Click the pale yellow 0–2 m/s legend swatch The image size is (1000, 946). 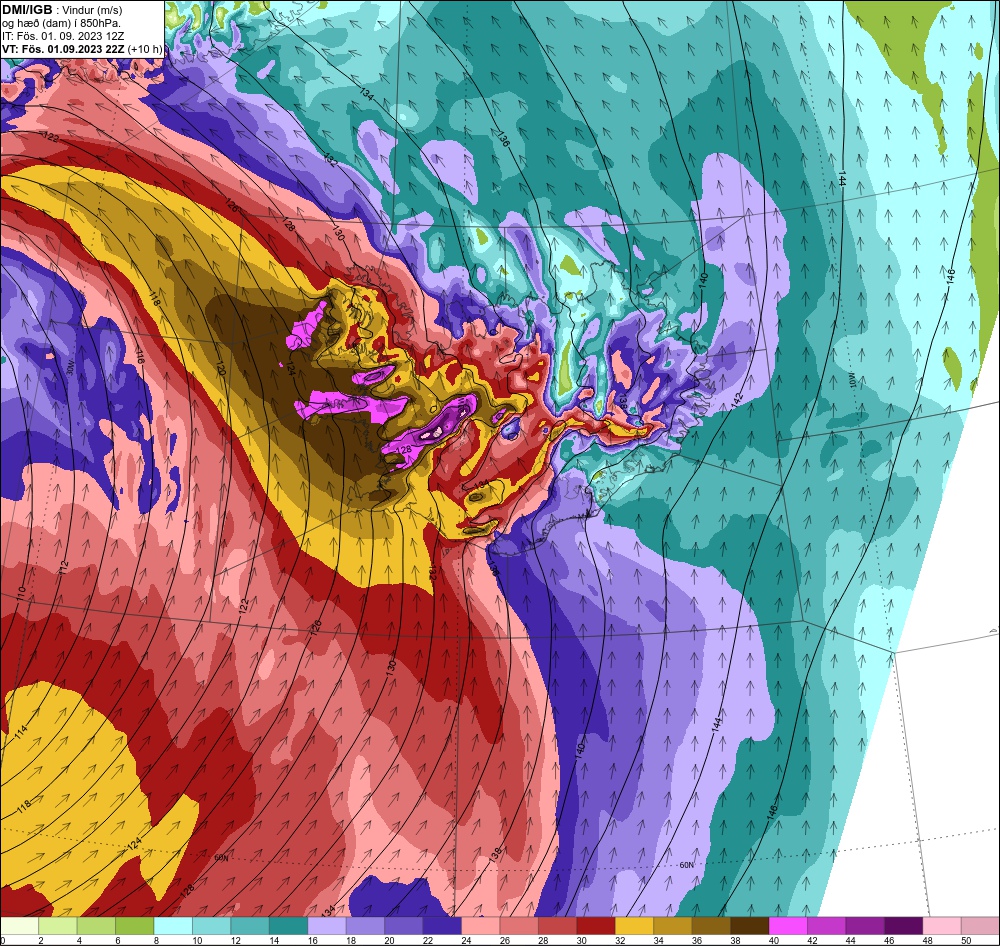20,926
